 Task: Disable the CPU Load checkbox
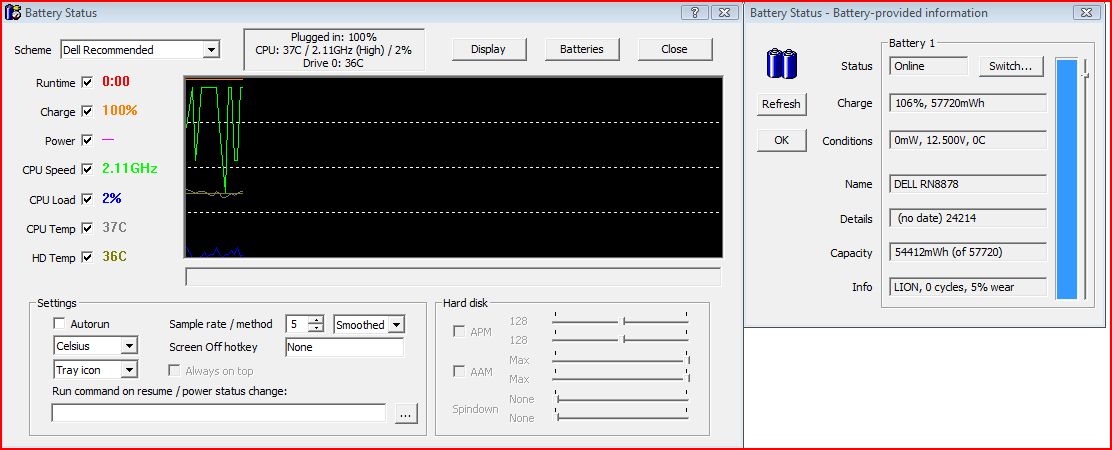click(87, 199)
